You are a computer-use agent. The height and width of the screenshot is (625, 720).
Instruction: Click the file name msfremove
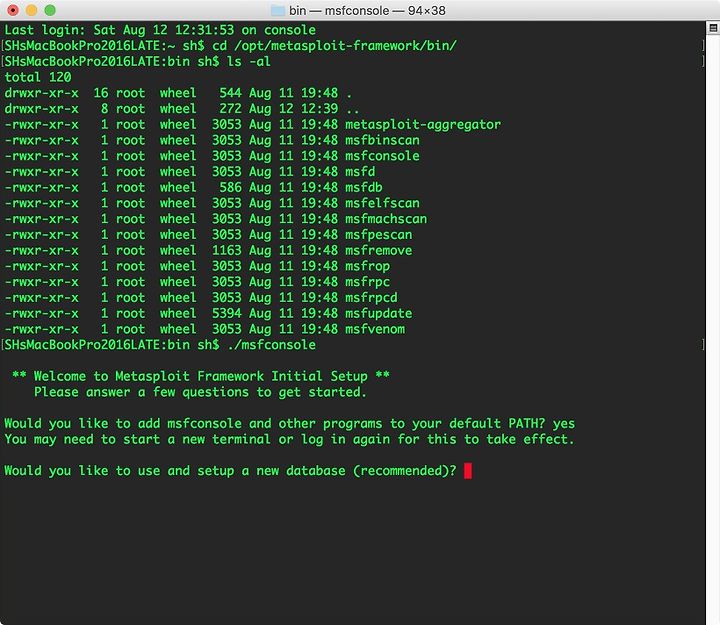(378, 250)
